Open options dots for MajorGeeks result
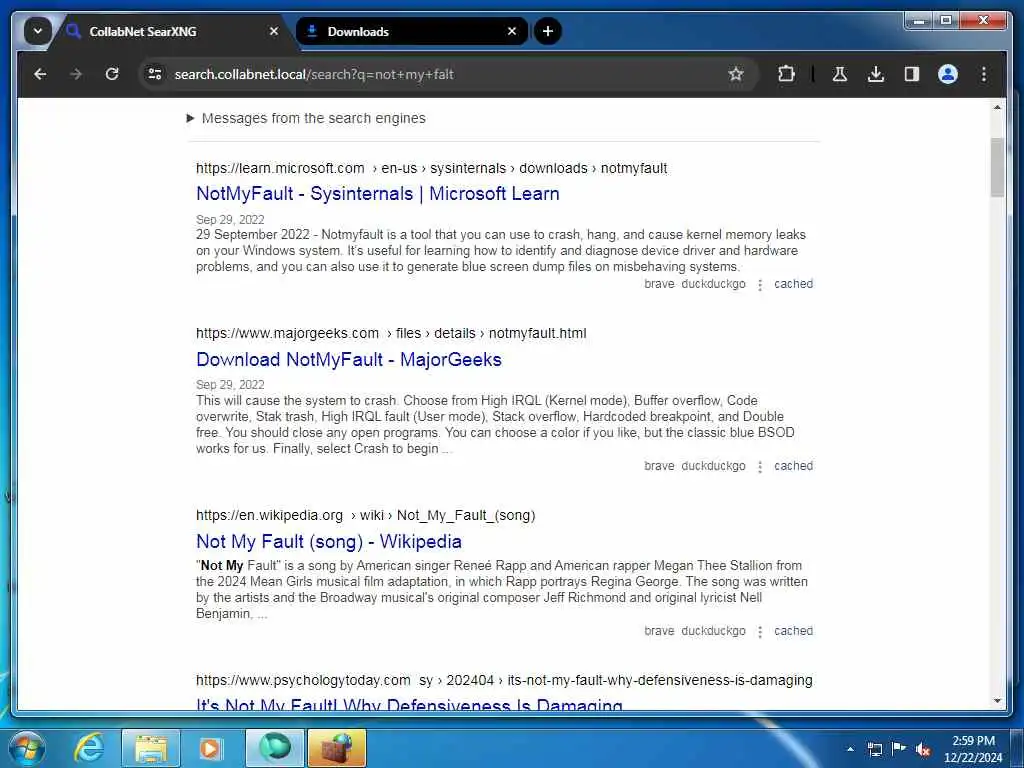This screenshot has width=1024, height=768. (x=760, y=467)
